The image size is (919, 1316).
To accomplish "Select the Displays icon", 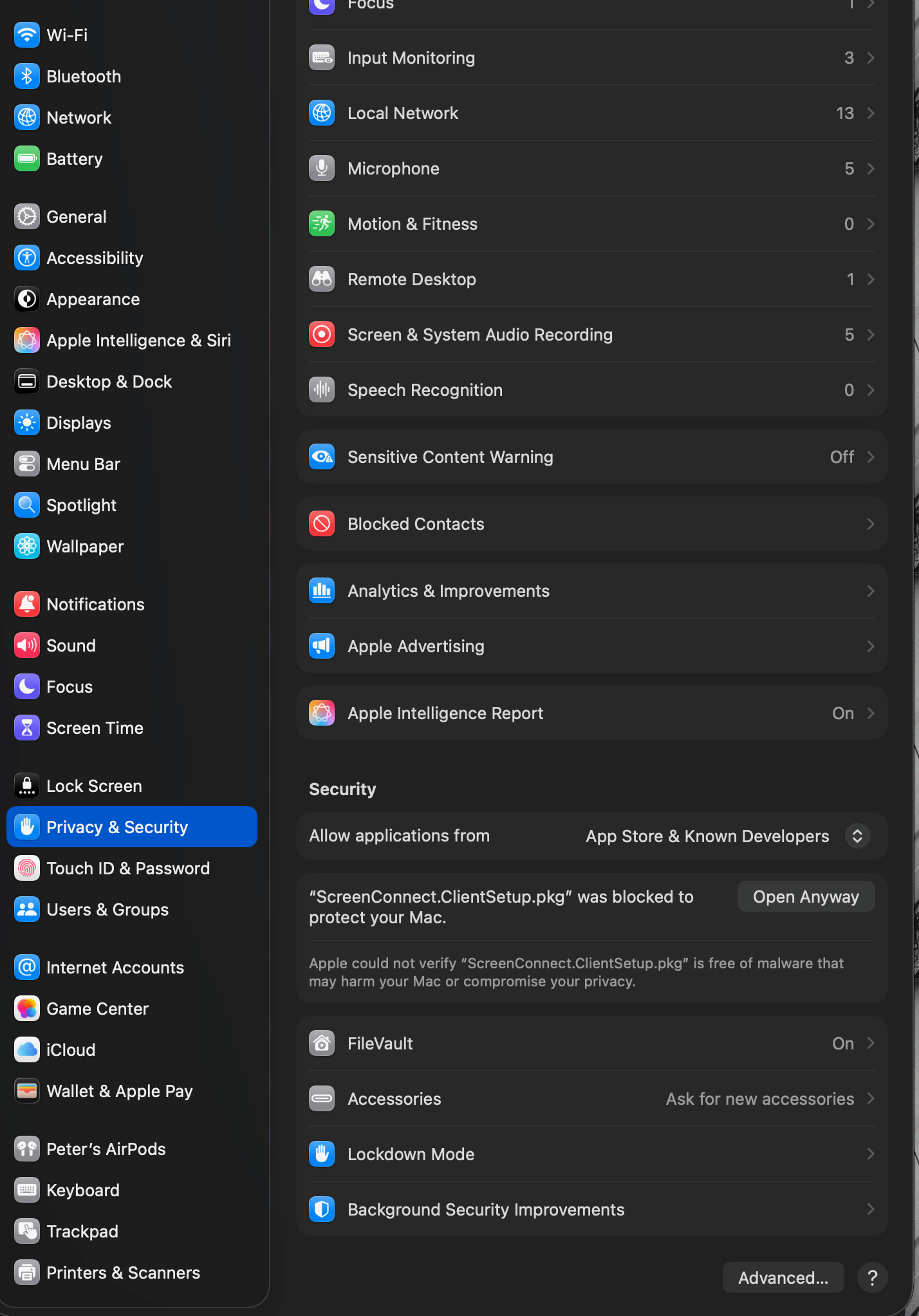I will tap(27, 423).
